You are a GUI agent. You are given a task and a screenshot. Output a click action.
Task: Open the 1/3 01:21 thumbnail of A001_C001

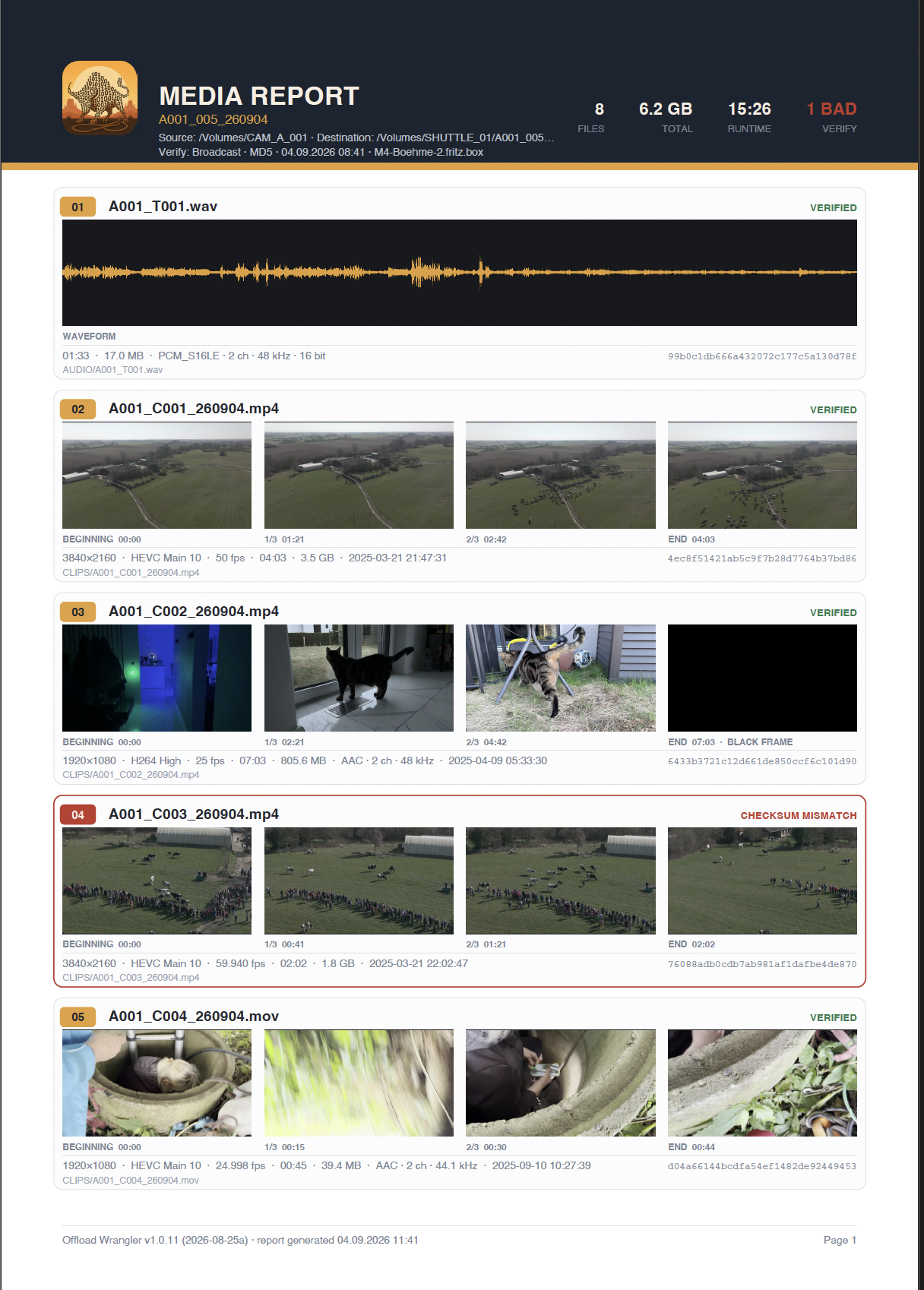tap(359, 476)
